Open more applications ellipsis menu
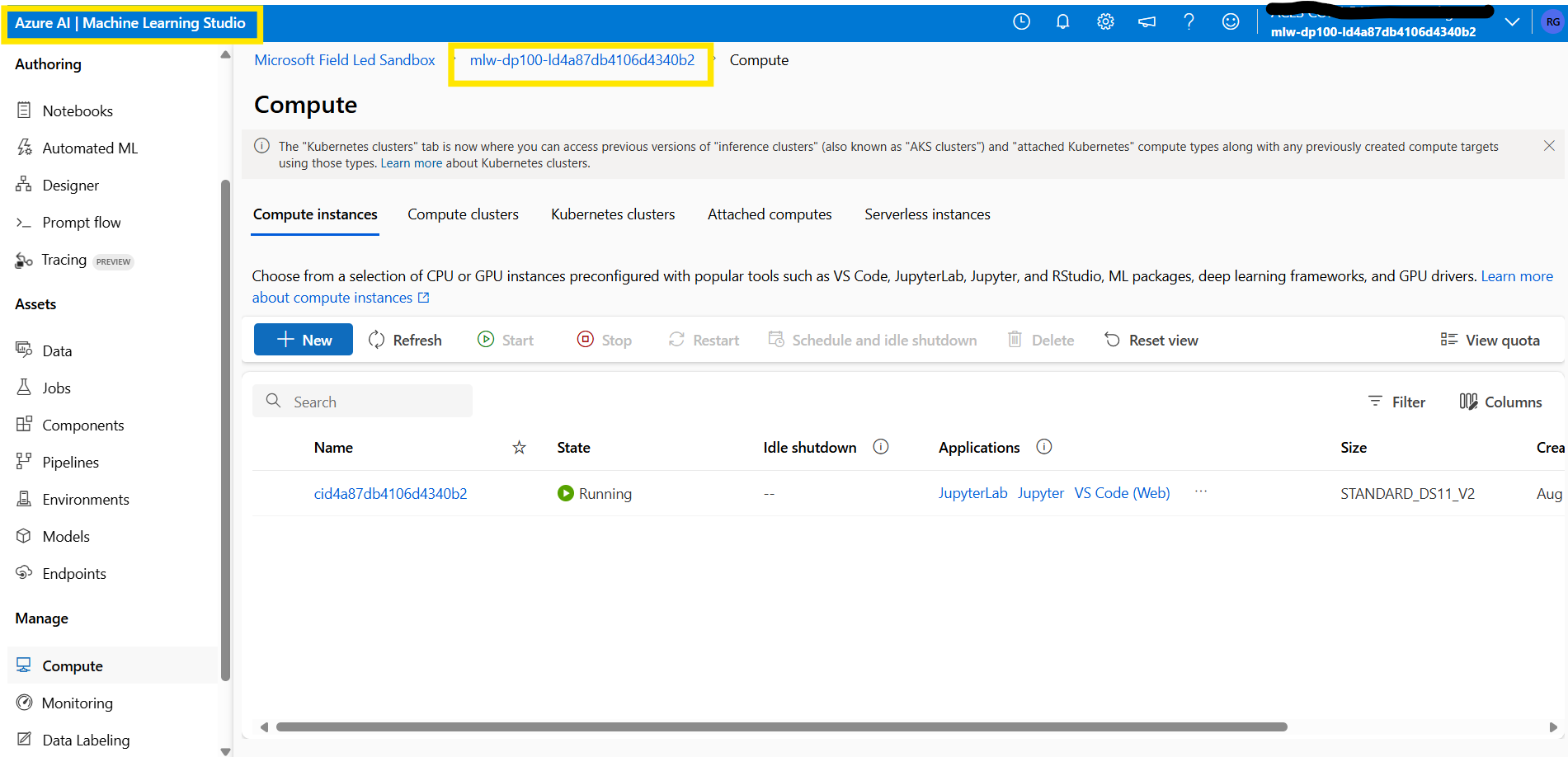This screenshot has width=1568, height=757. [1201, 491]
